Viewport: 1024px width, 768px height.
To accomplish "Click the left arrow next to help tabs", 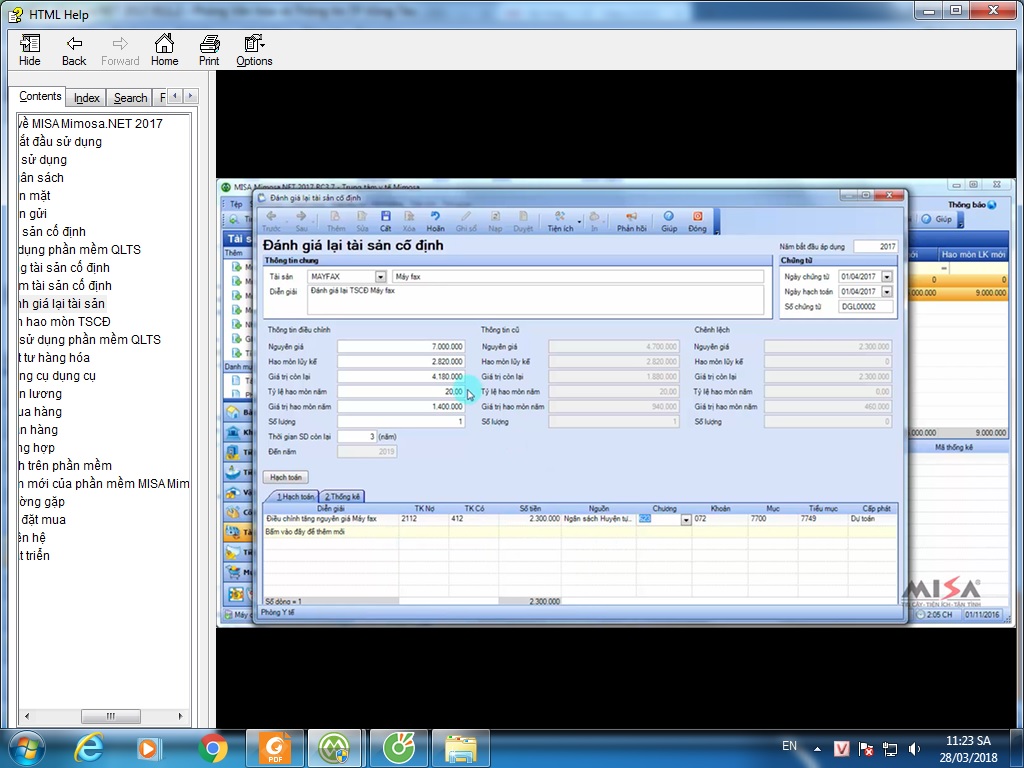I will point(174,96).
